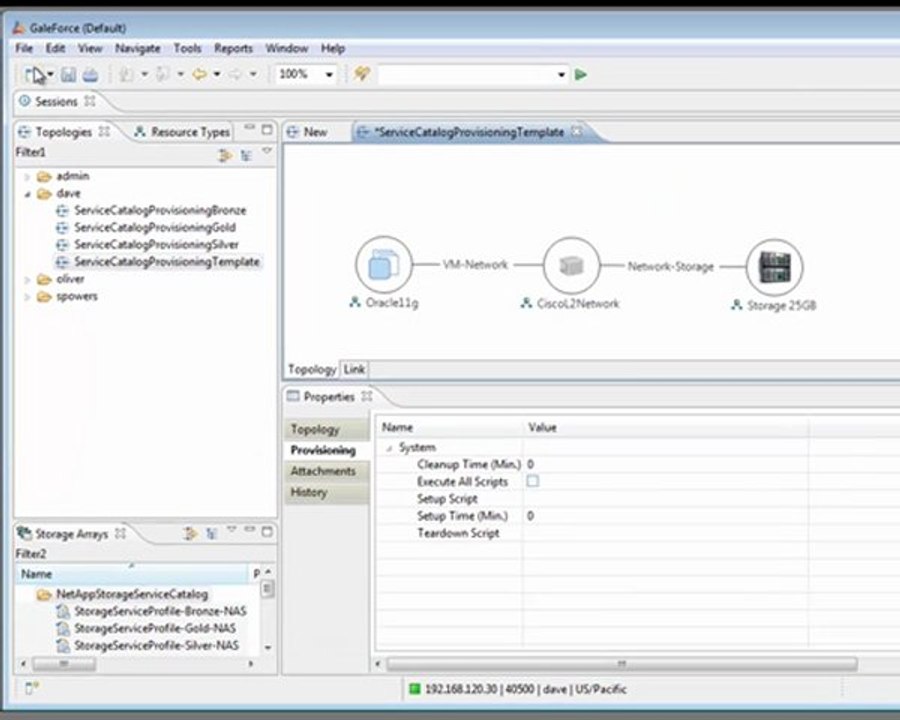The width and height of the screenshot is (900, 720).
Task: Open ServiceCatalogProvisioningSilver topology
Action: pyautogui.click(x=156, y=245)
